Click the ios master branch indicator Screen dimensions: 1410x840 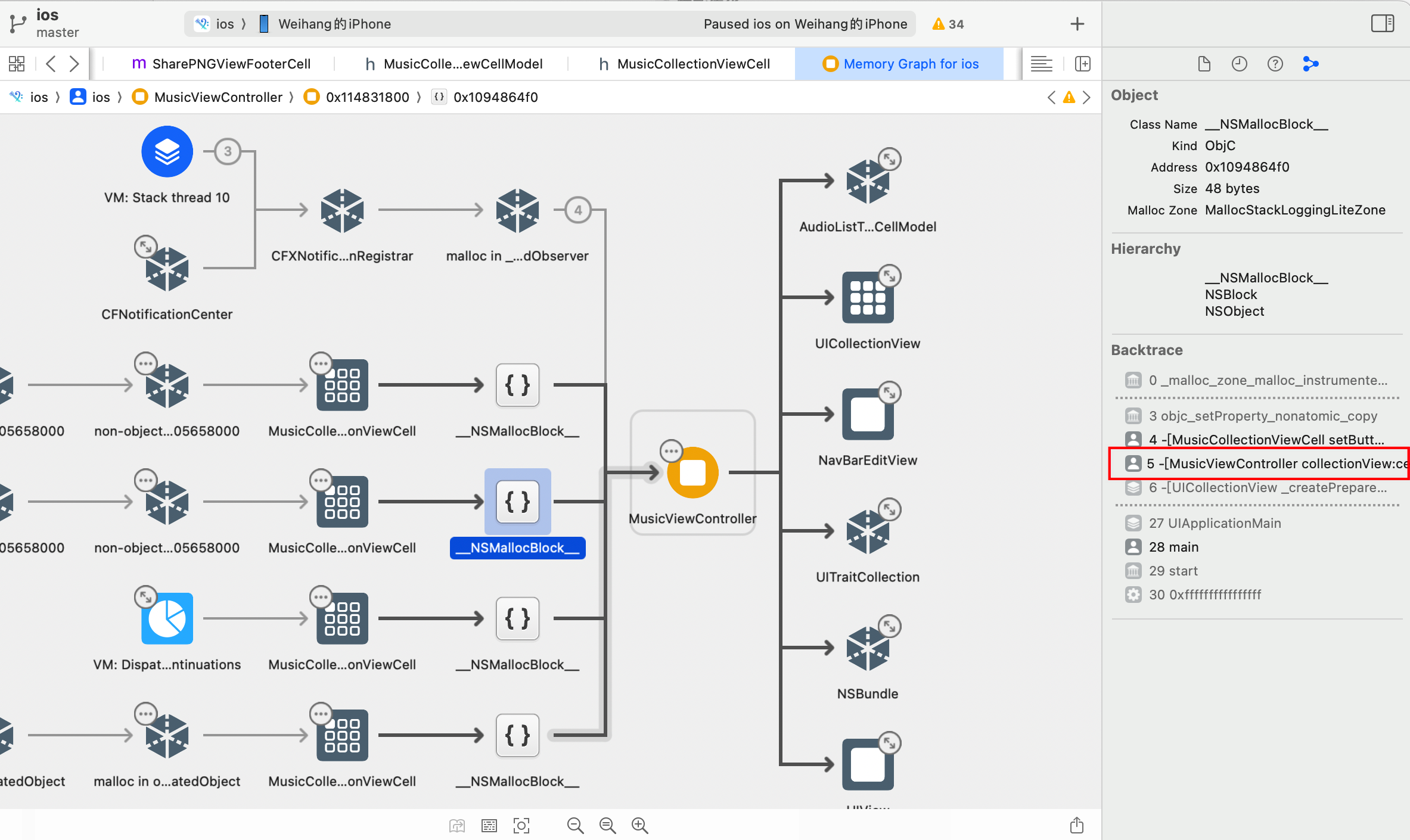pos(45,23)
